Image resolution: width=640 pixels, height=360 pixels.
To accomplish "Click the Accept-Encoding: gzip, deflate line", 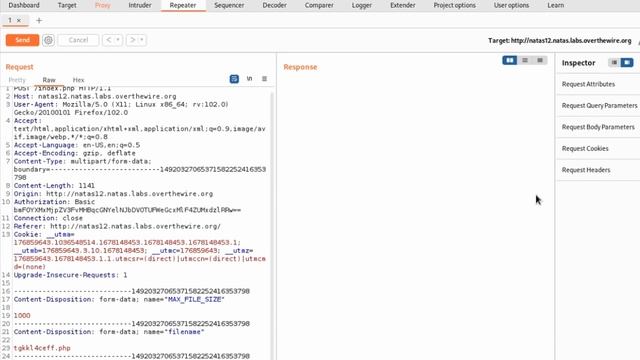I will tap(75, 153).
